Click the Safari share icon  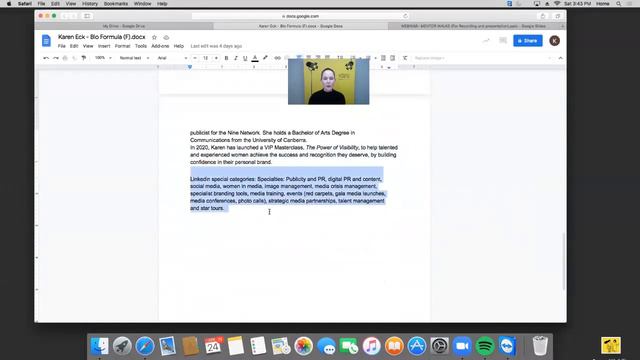tap(543, 16)
